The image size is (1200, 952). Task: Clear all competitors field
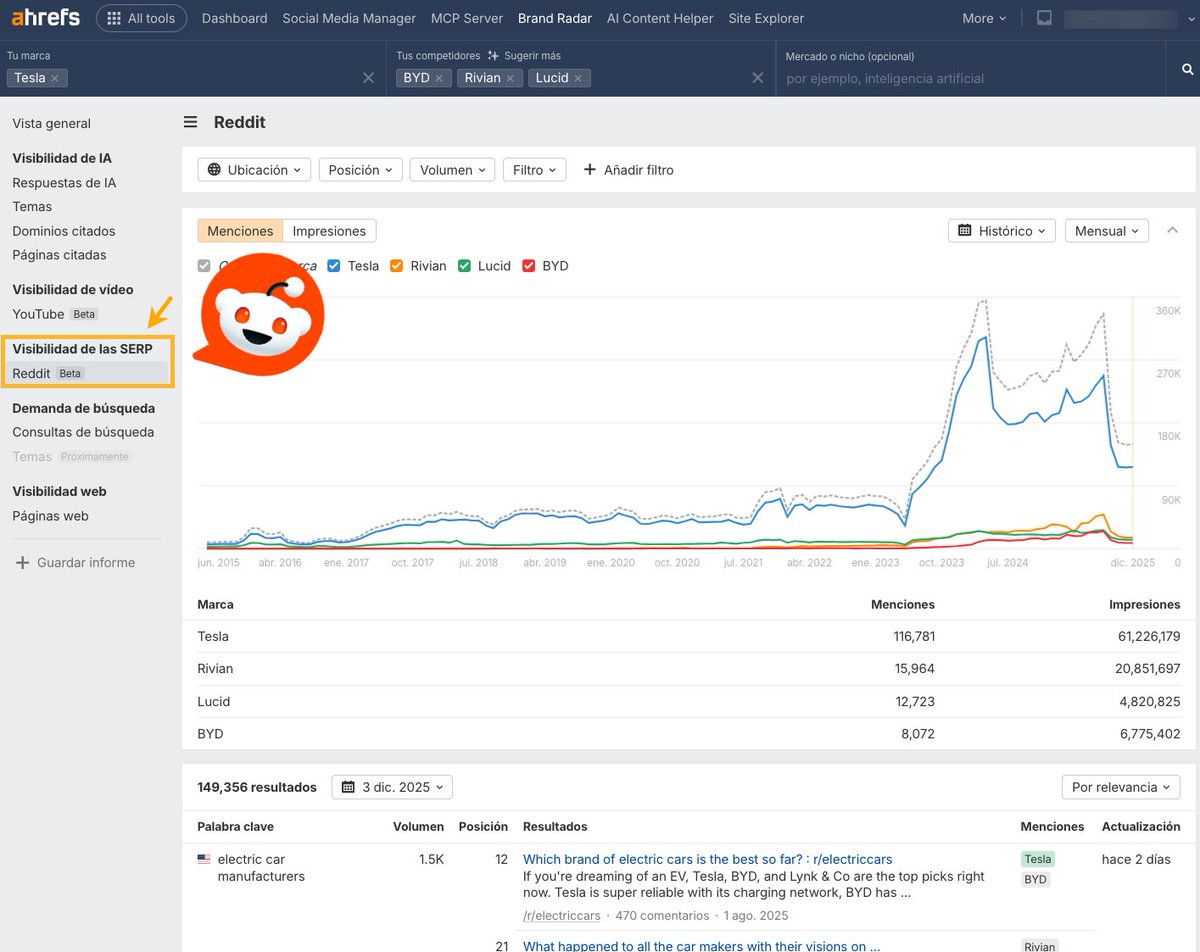tap(757, 78)
